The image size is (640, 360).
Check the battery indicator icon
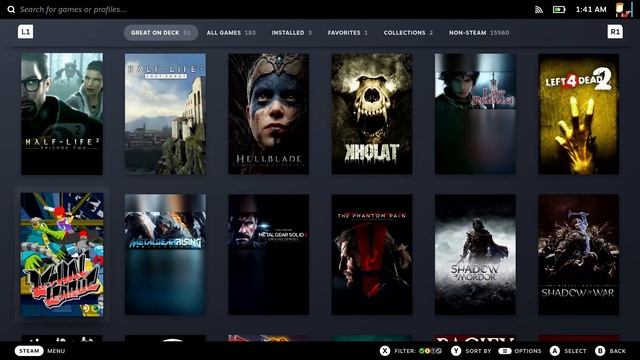(x=559, y=9)
